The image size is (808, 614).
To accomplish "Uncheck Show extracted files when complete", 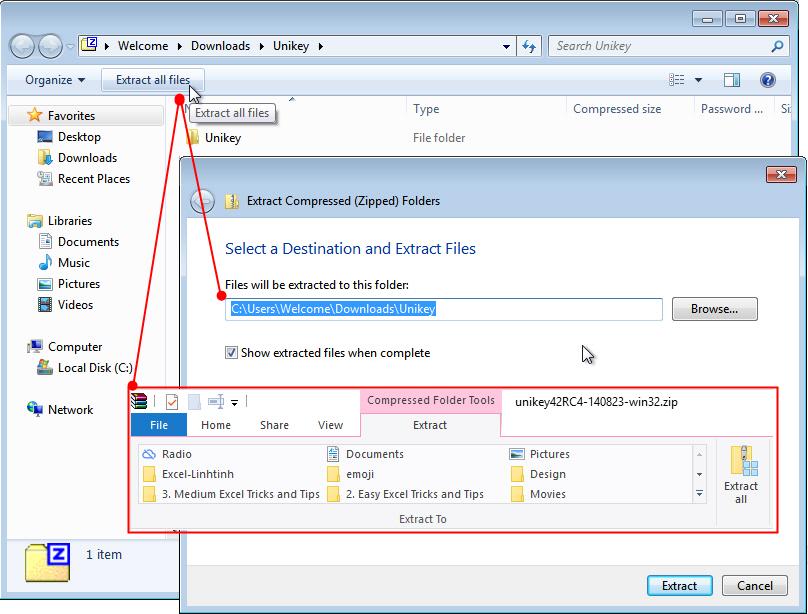I will 231,353.
